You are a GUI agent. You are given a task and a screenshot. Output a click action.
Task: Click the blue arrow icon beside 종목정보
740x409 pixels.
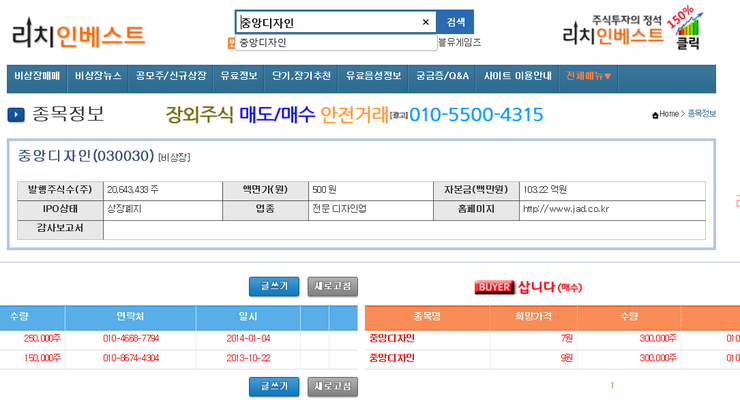tap(16, 115)
